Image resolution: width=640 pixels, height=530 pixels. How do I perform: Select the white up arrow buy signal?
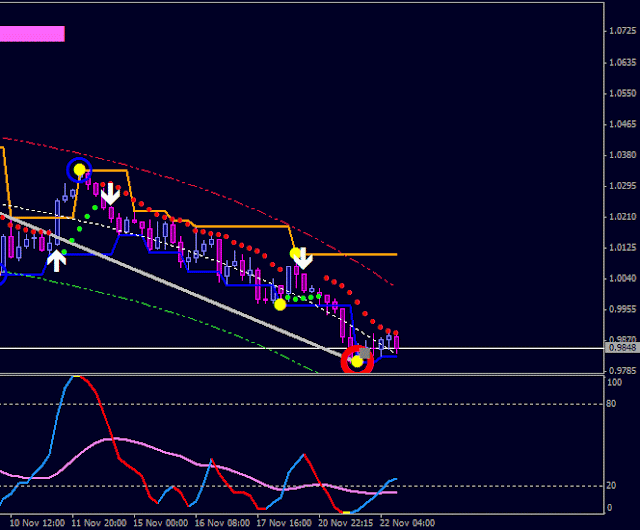(x=56, y=261)
